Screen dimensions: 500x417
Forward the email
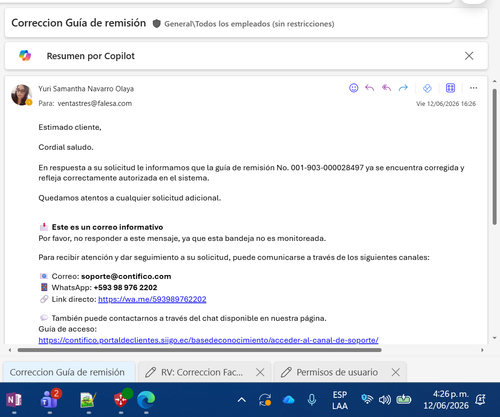tap(403, 88)
